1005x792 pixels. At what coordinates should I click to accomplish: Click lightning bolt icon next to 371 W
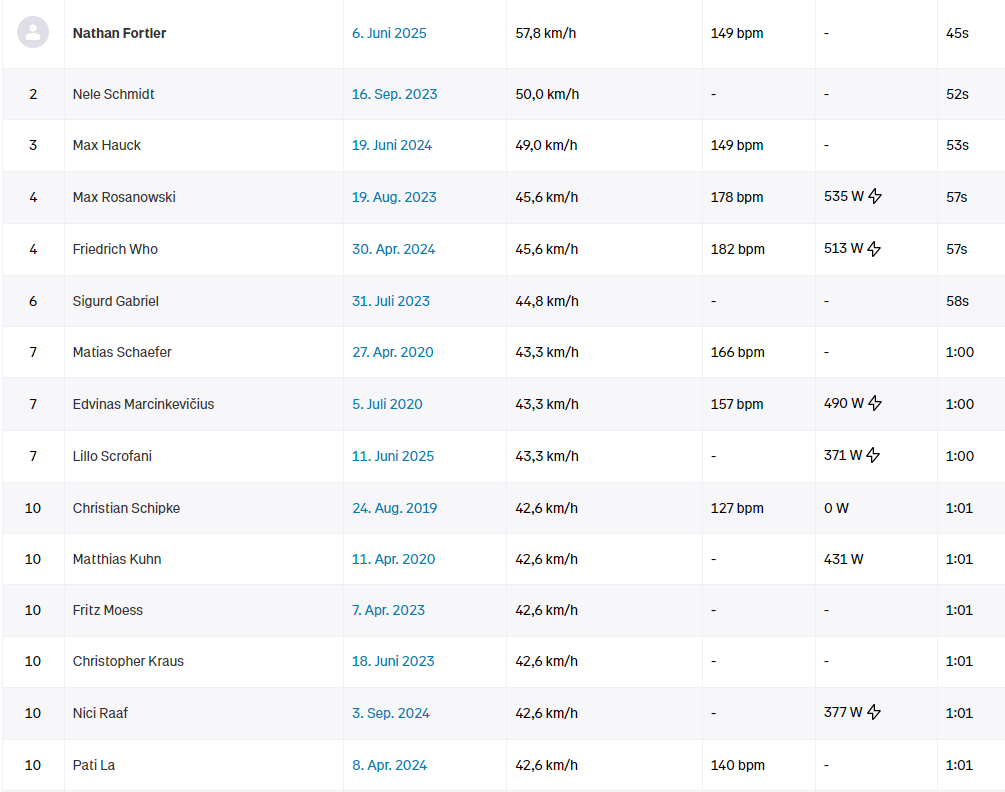click(873, 456)
